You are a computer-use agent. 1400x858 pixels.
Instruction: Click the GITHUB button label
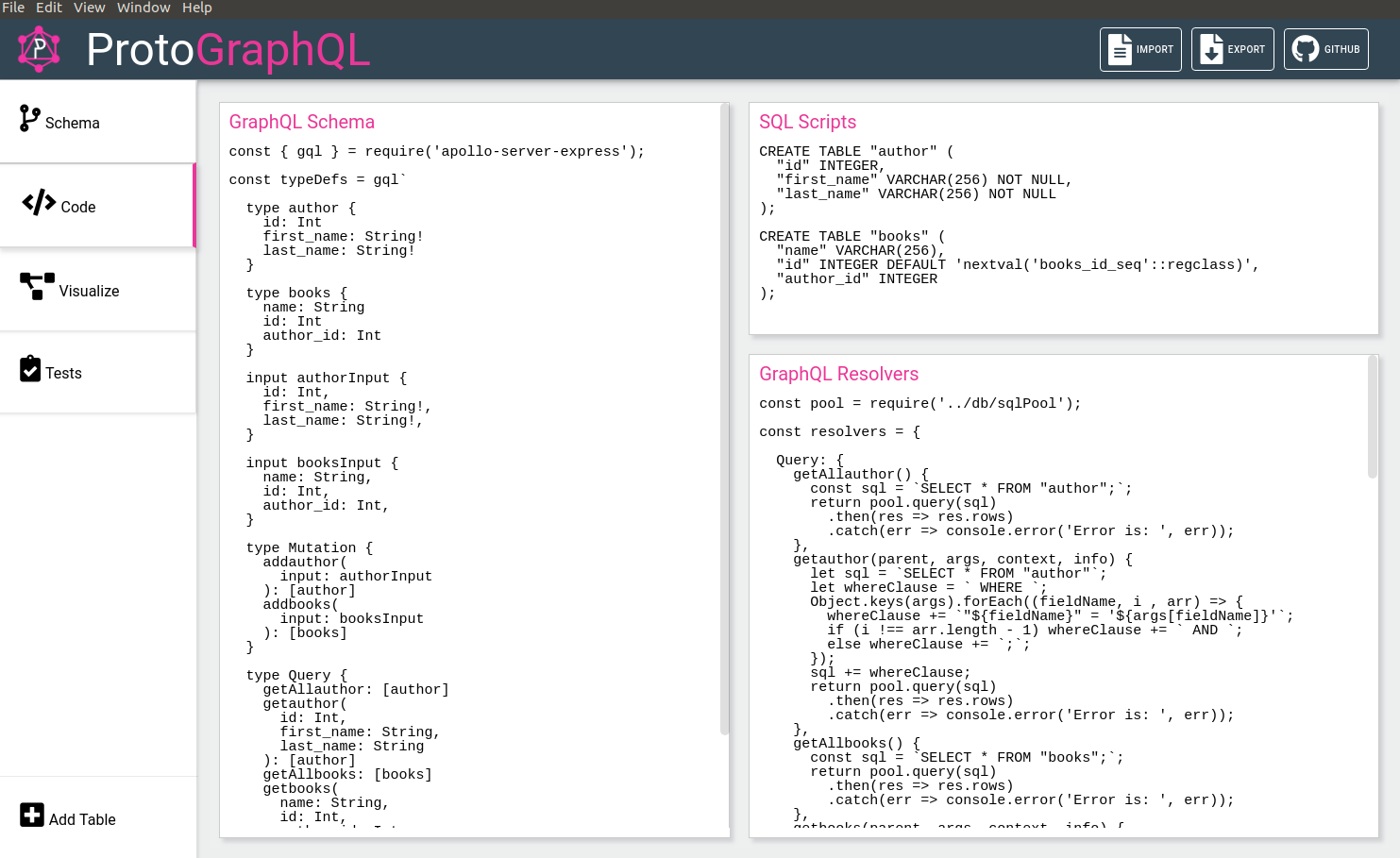pyautogui.click(x=1342, y=49)
